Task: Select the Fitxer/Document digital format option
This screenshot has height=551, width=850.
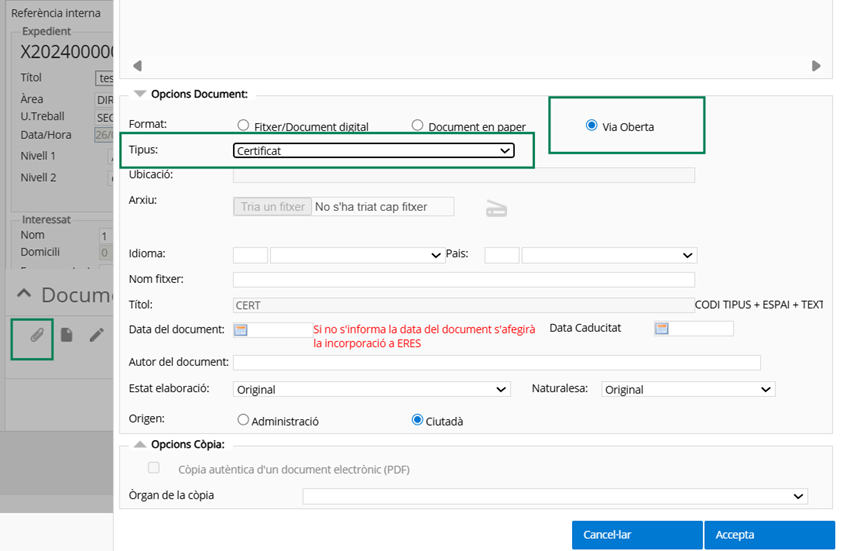Action: point(243,126)
